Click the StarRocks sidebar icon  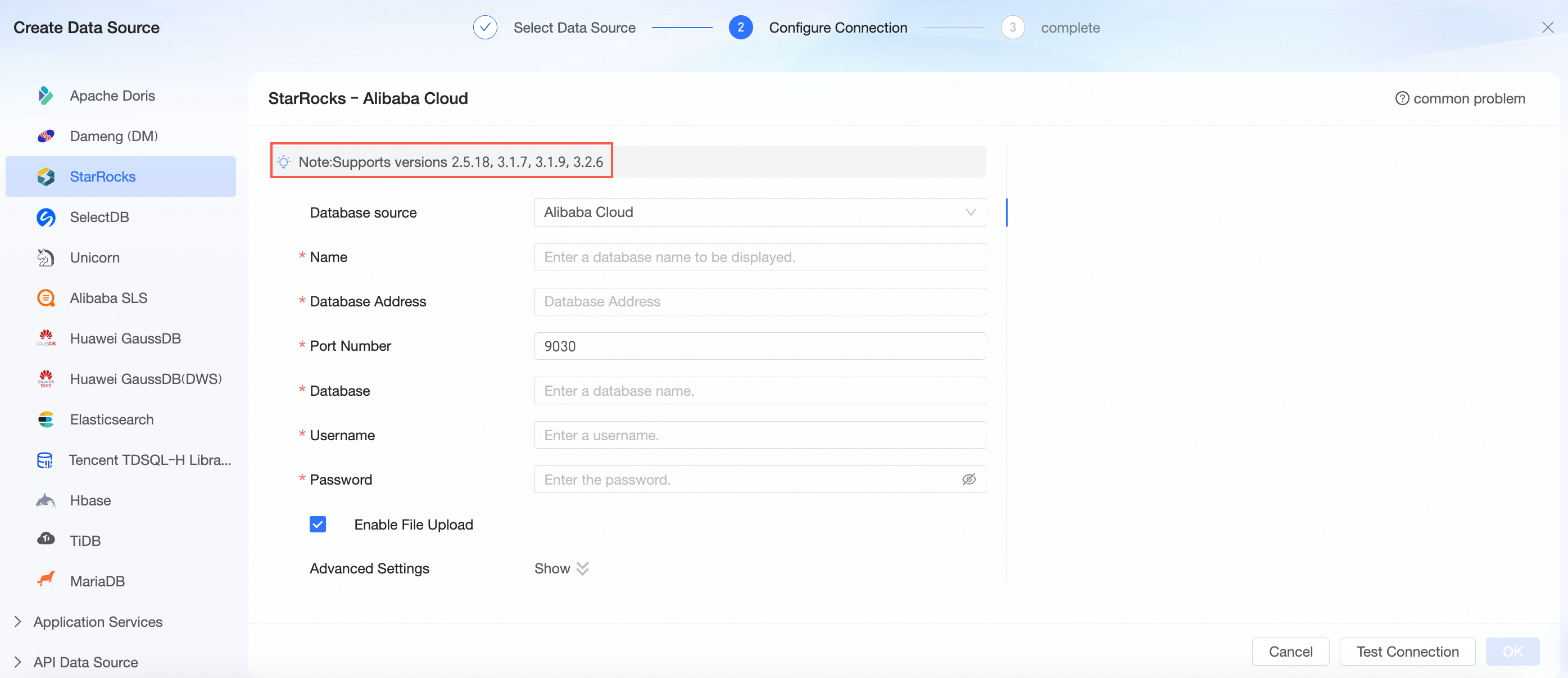point(46,176)
